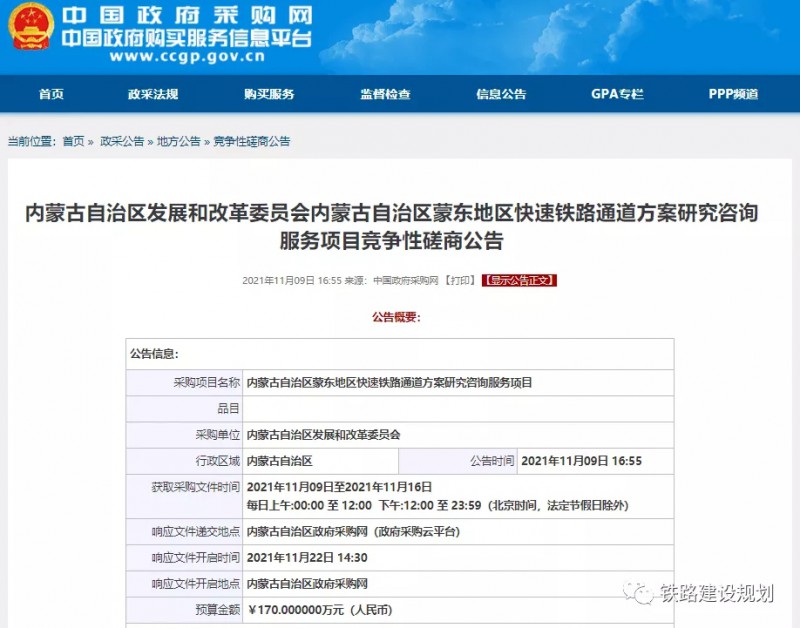Click the 公告时间 label cell
800x628 pixels.
pyautogui.click(x=458, y=461)
